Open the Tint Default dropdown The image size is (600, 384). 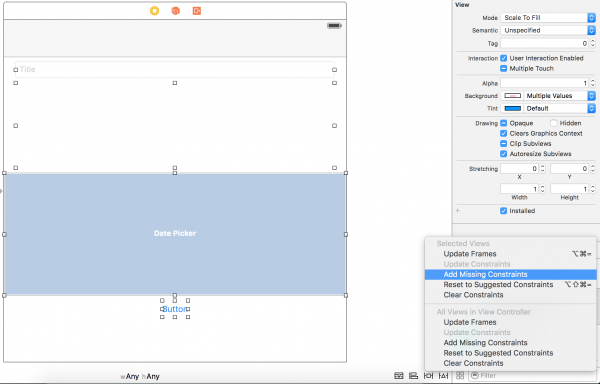click(x=559, y=109)
